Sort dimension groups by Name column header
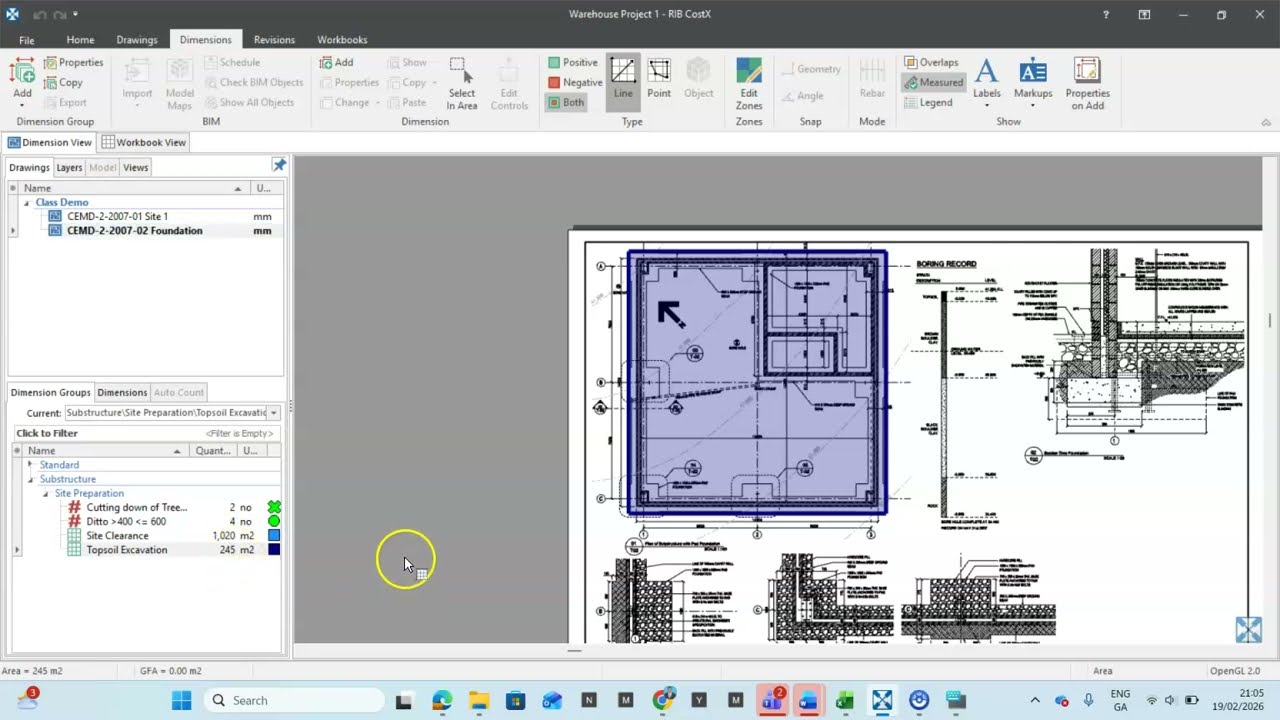 point(105,451)
